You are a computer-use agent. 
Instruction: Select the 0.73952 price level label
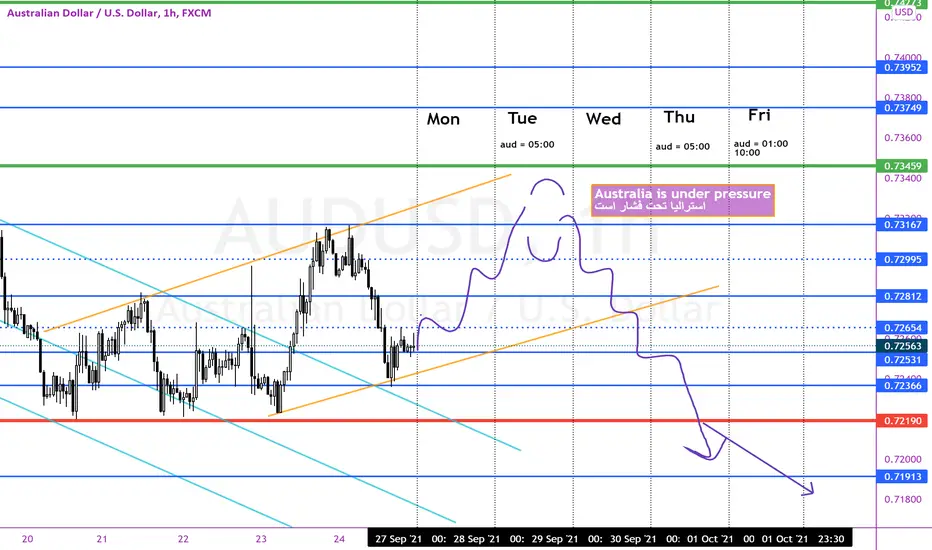coord(902,67)
